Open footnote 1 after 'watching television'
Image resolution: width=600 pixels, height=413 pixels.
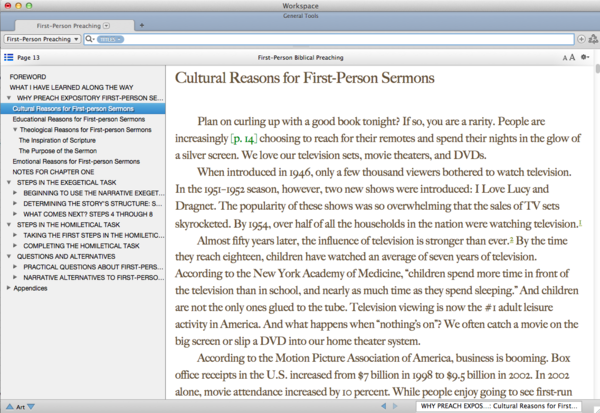[x=580, y=222]
